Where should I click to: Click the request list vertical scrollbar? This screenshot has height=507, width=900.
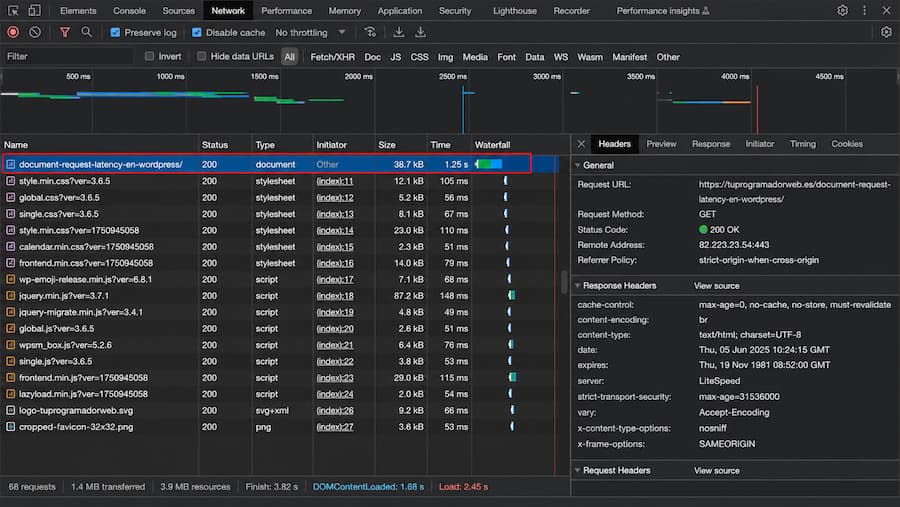pos(565,281)
